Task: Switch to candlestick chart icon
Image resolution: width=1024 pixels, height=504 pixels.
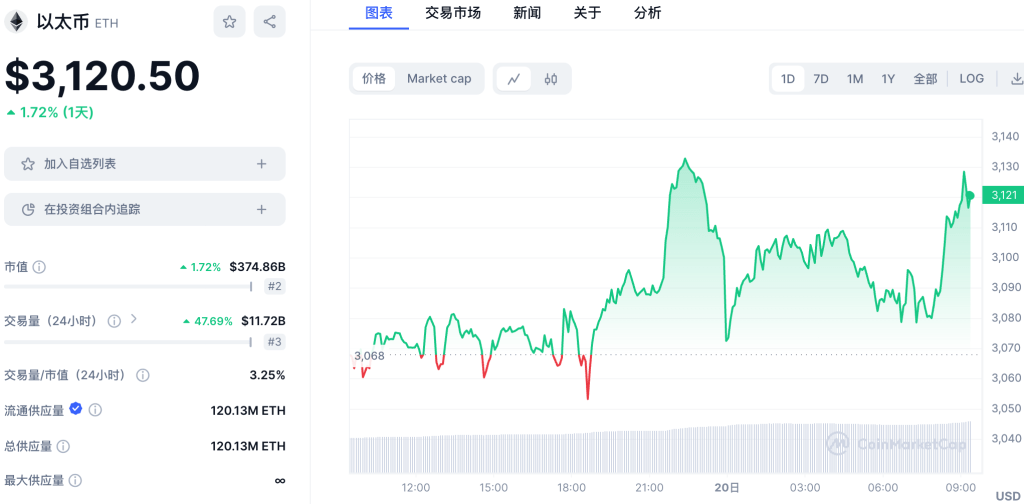Action: [x=551, y=79]
